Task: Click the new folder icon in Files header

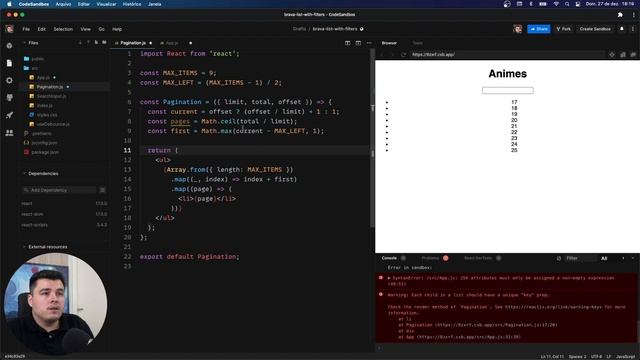Action: click(104, 42)
